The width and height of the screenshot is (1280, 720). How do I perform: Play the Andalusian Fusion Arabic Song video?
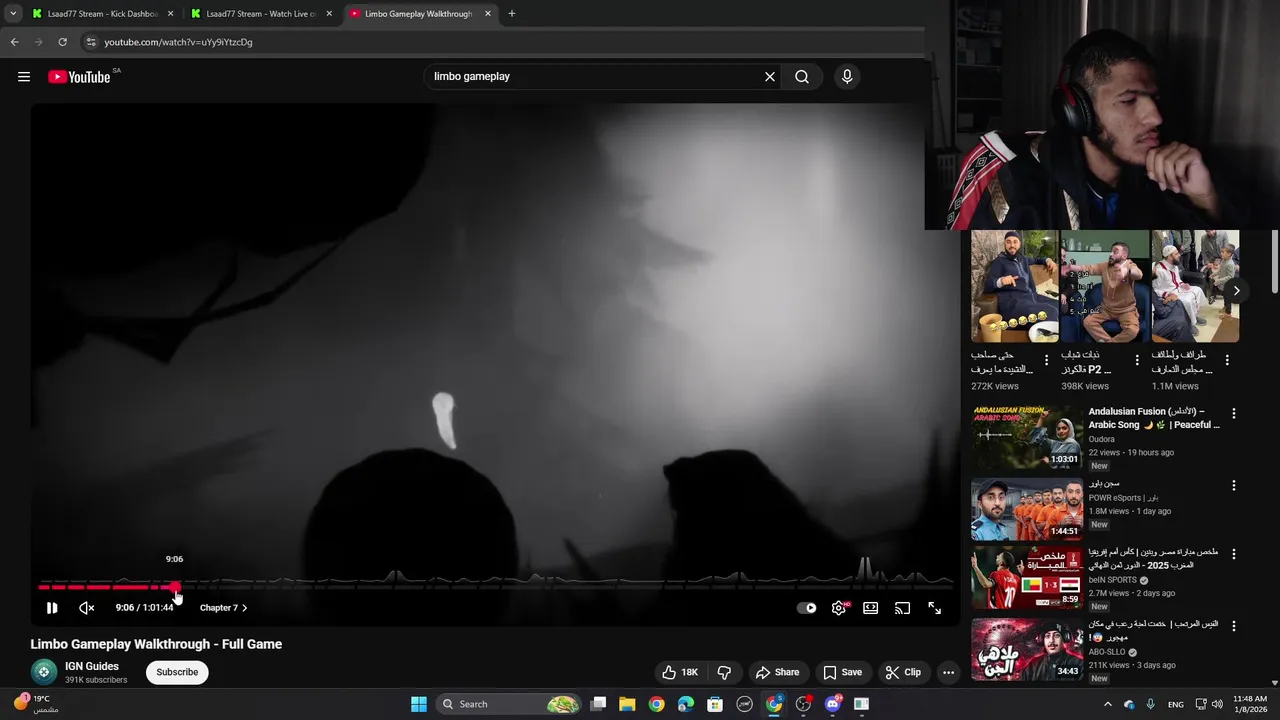click(x=1027, y=437)
